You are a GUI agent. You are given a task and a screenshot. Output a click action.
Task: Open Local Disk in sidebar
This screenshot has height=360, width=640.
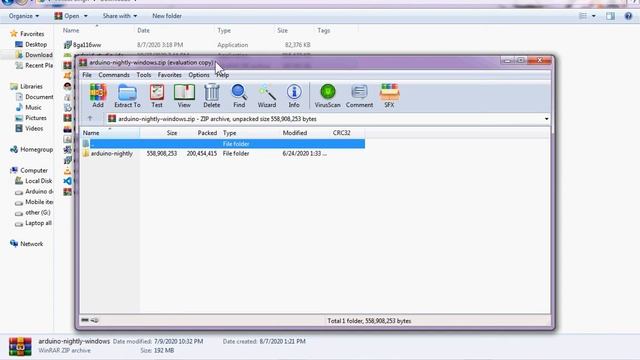pos(33,181)
